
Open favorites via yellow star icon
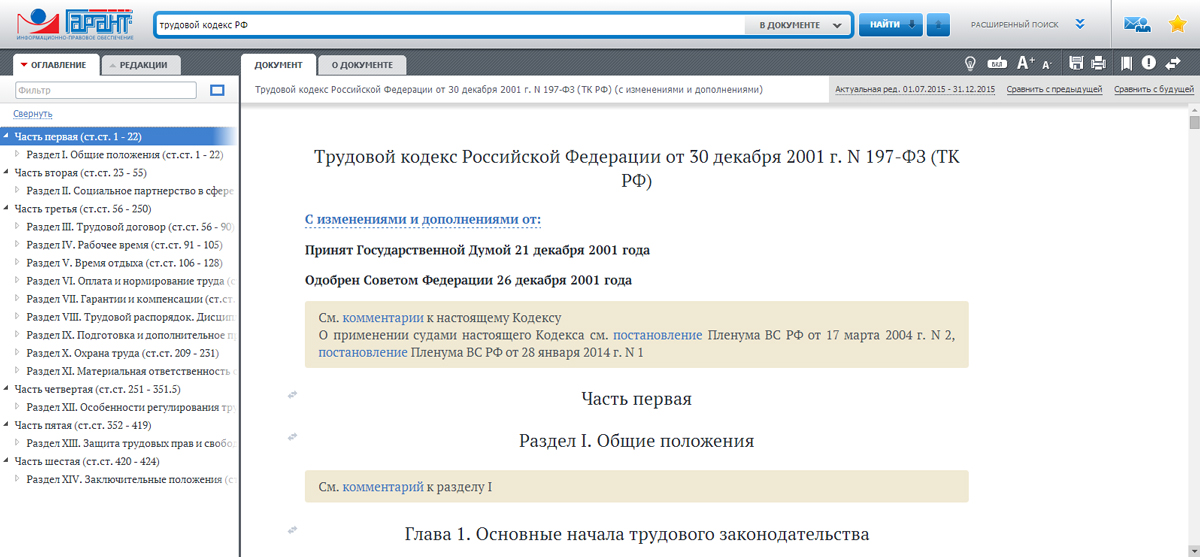click(1177, 25)
